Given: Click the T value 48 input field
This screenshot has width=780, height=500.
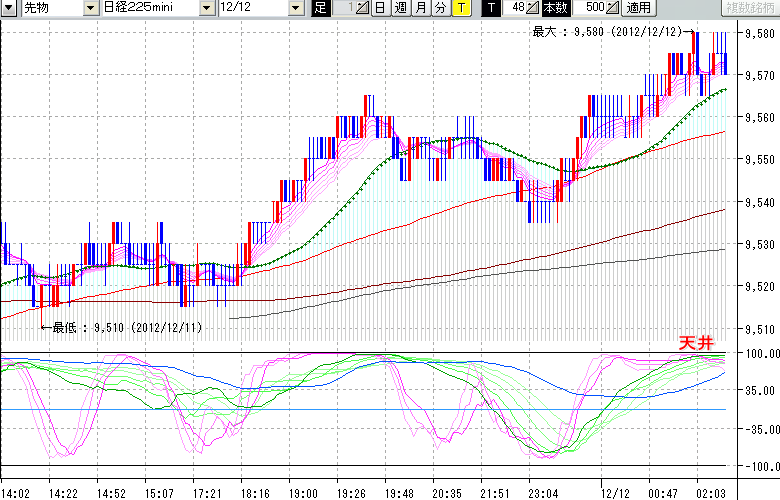Looking at the screenshot, I should 517,8.
